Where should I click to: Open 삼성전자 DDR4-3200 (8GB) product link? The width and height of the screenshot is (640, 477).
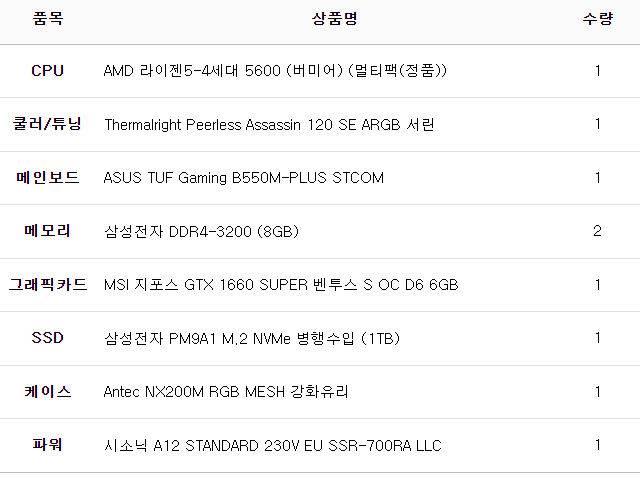pos(201,232)
